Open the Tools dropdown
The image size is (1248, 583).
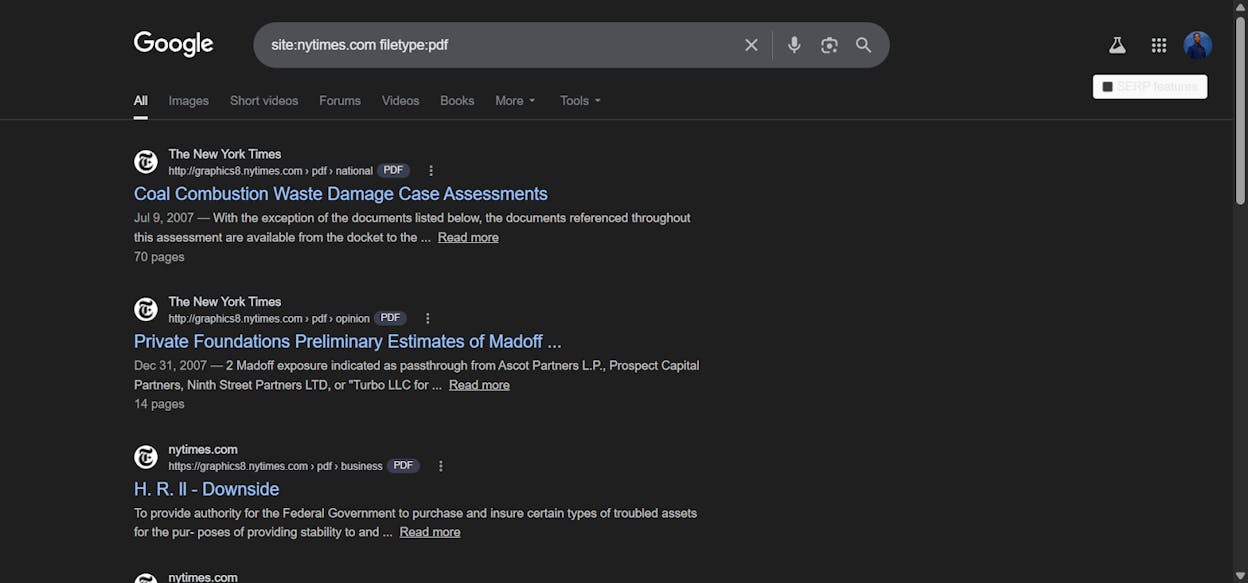pos(580,101)
